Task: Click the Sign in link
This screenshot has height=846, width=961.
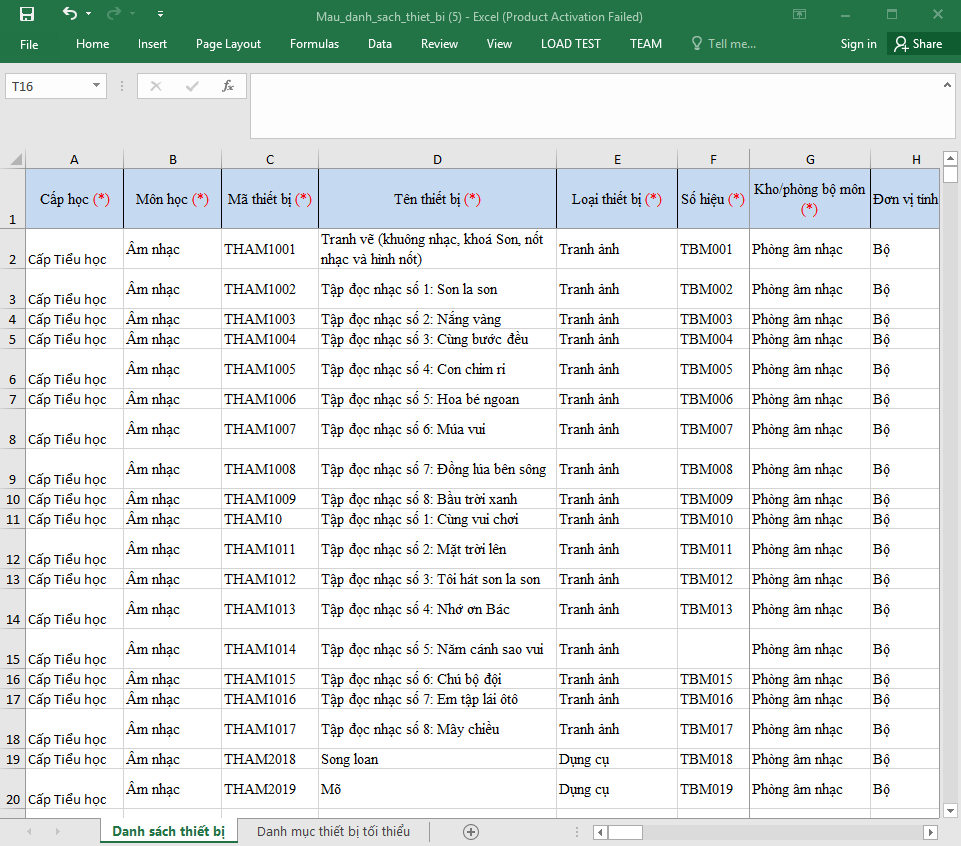Action: pyautogui.click(x=858, y=44)
